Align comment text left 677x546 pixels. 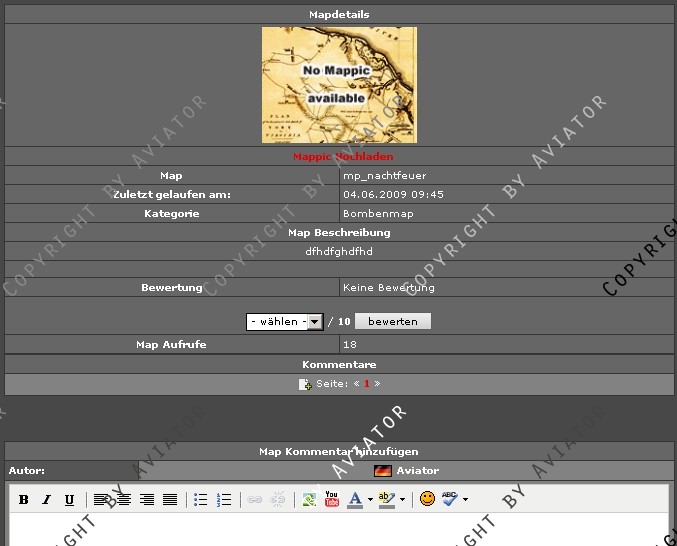click(101, 499)
